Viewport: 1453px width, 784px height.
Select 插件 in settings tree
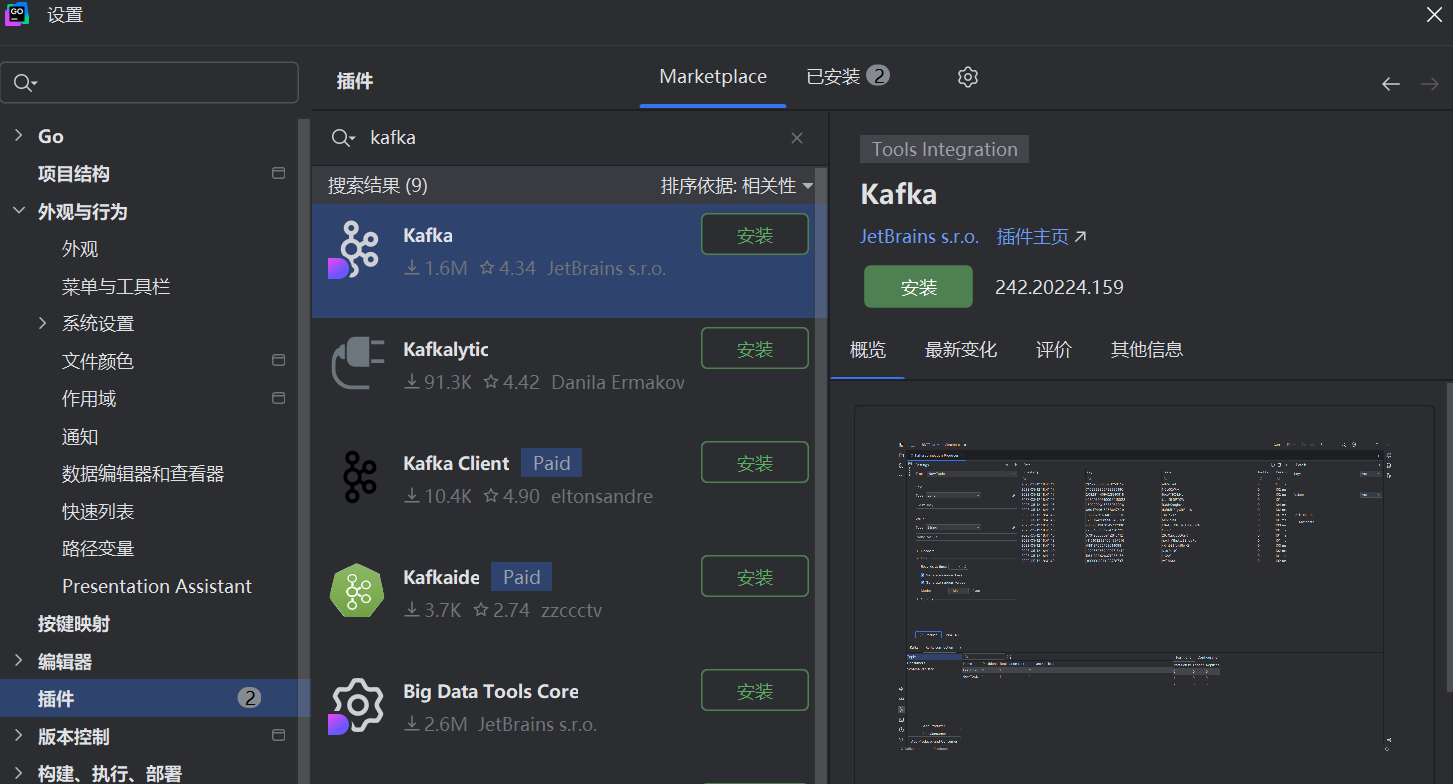pos(155,698)
